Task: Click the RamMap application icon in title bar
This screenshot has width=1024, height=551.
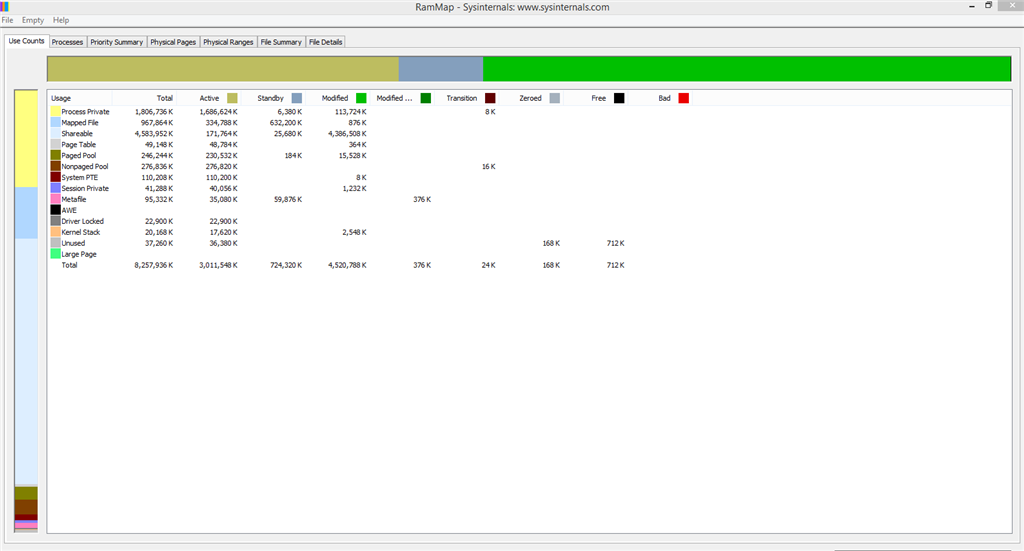Action: point(5,7)
